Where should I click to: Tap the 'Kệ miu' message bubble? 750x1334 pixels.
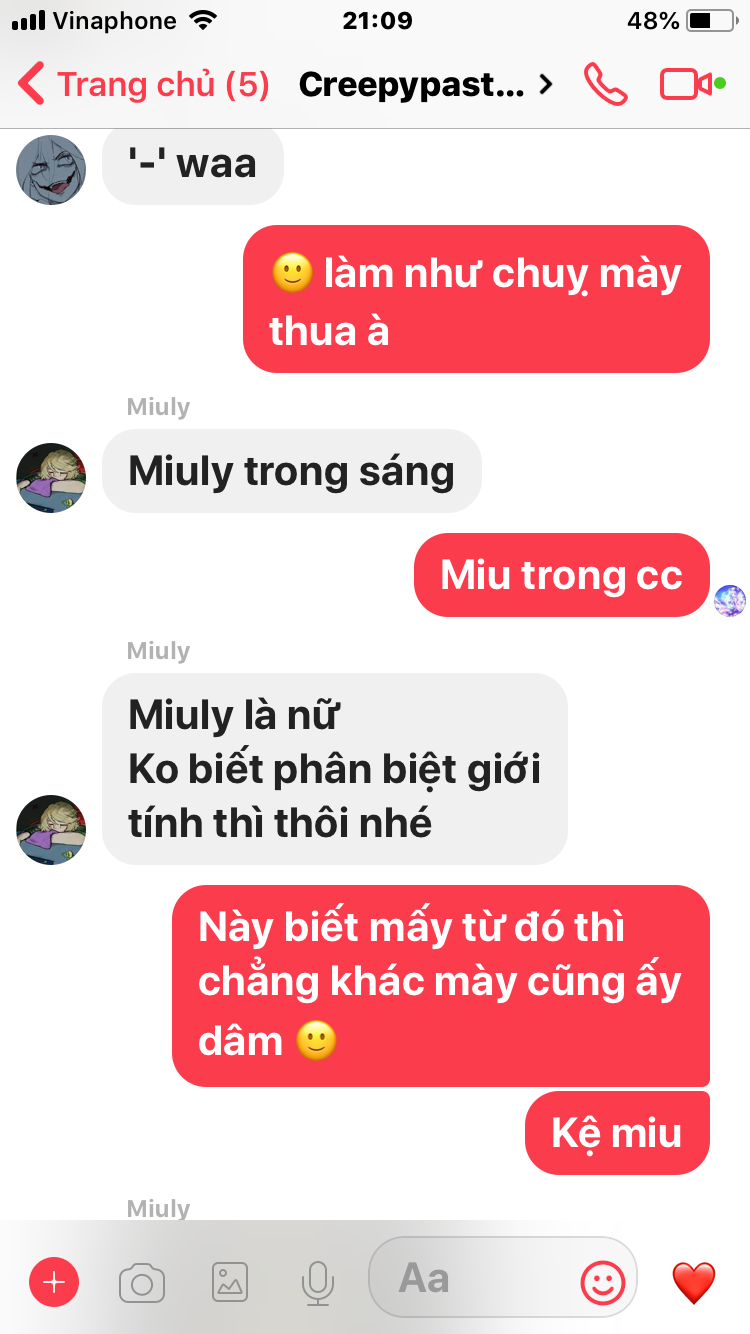click(617, 1133)
